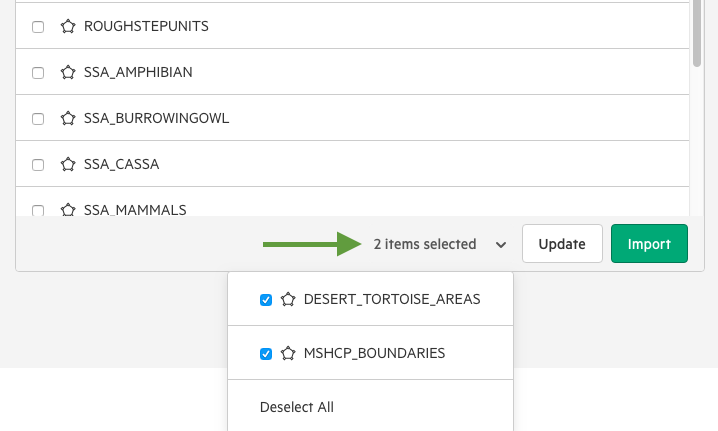Check the SSA_AMPHIBIAN checkbox
This screenshot has height=431, width=718.
pyautogui.click(x=38, y=72)
